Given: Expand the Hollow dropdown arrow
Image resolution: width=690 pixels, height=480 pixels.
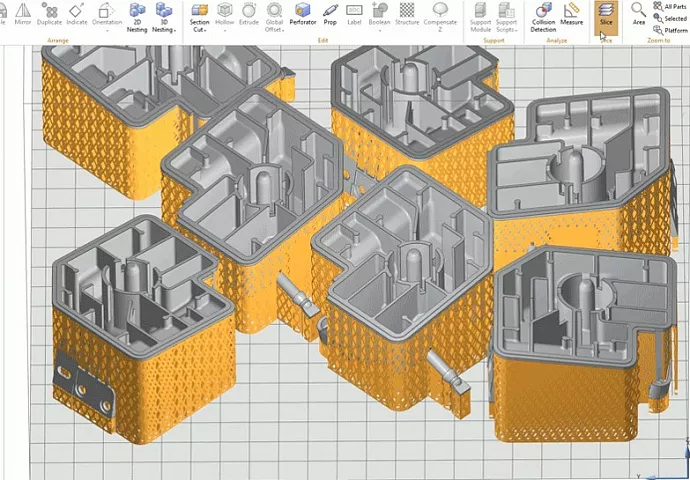Looking at the screenshot, I should coord(224,30).
